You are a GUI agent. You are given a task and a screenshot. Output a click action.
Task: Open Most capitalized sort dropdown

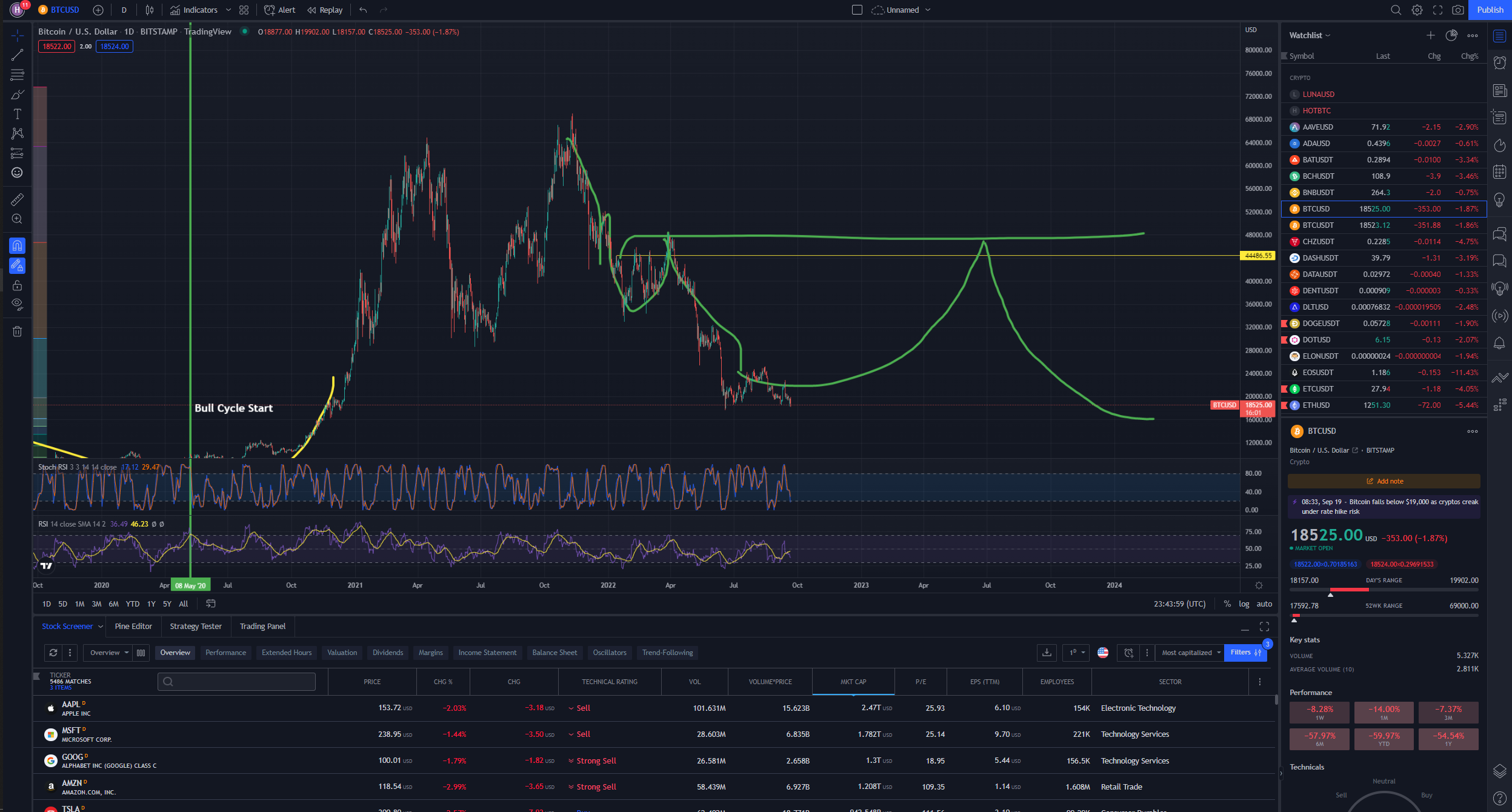point(1191,653)
